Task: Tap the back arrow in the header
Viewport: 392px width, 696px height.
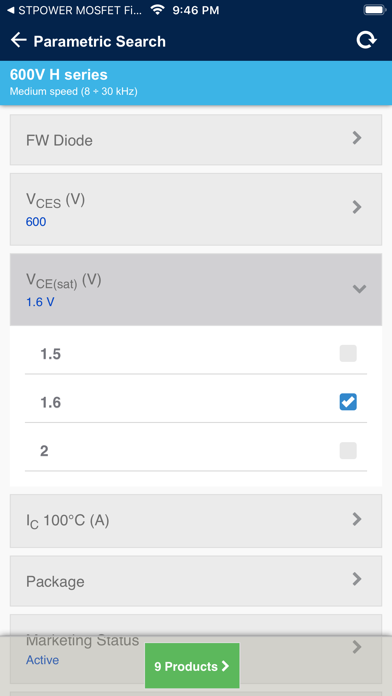Action: pos(19,40)
